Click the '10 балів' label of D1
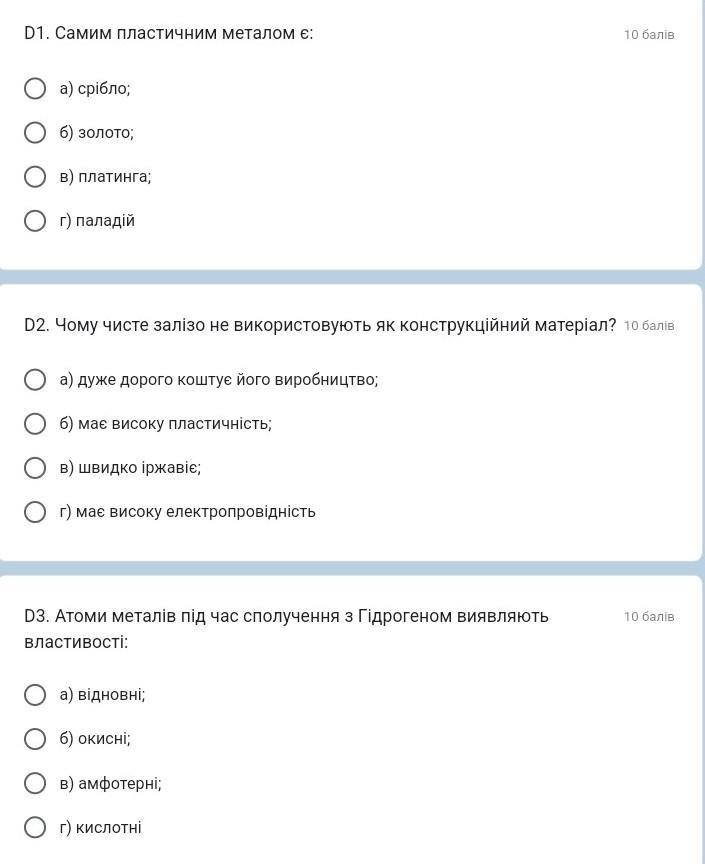Viewport: 705px width, 864px height. tap(649, 35)
